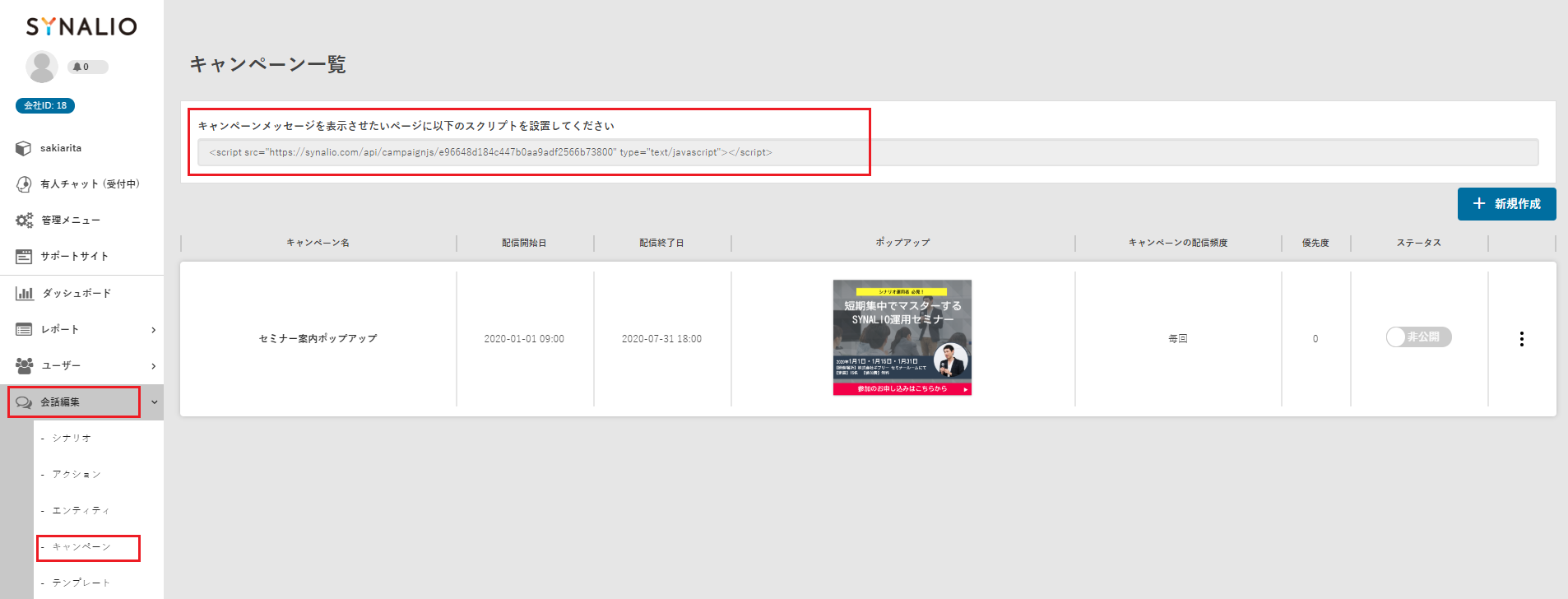Click the 管理メニュー gears icon
The image size is (1568, 599).
[25, 221]
